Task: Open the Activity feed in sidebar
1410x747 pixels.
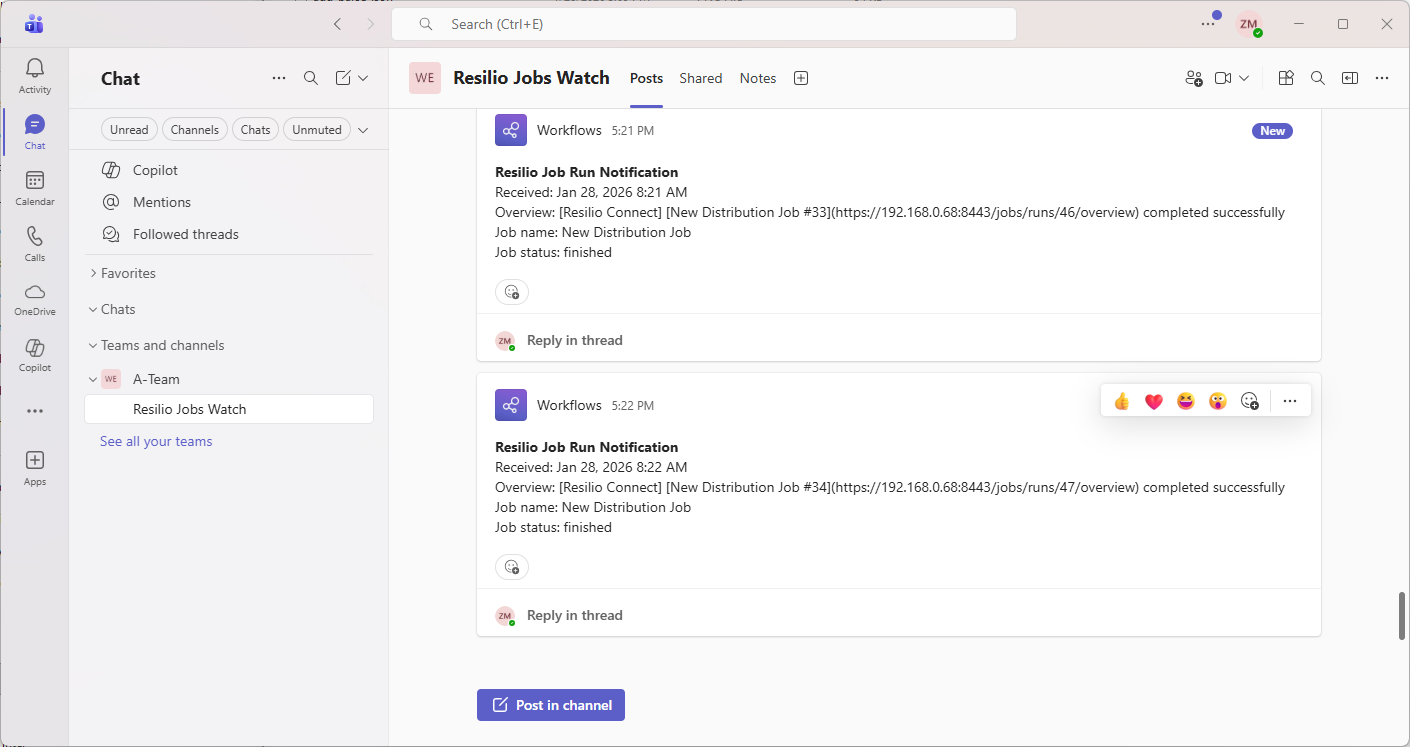Action: (35, 76)
